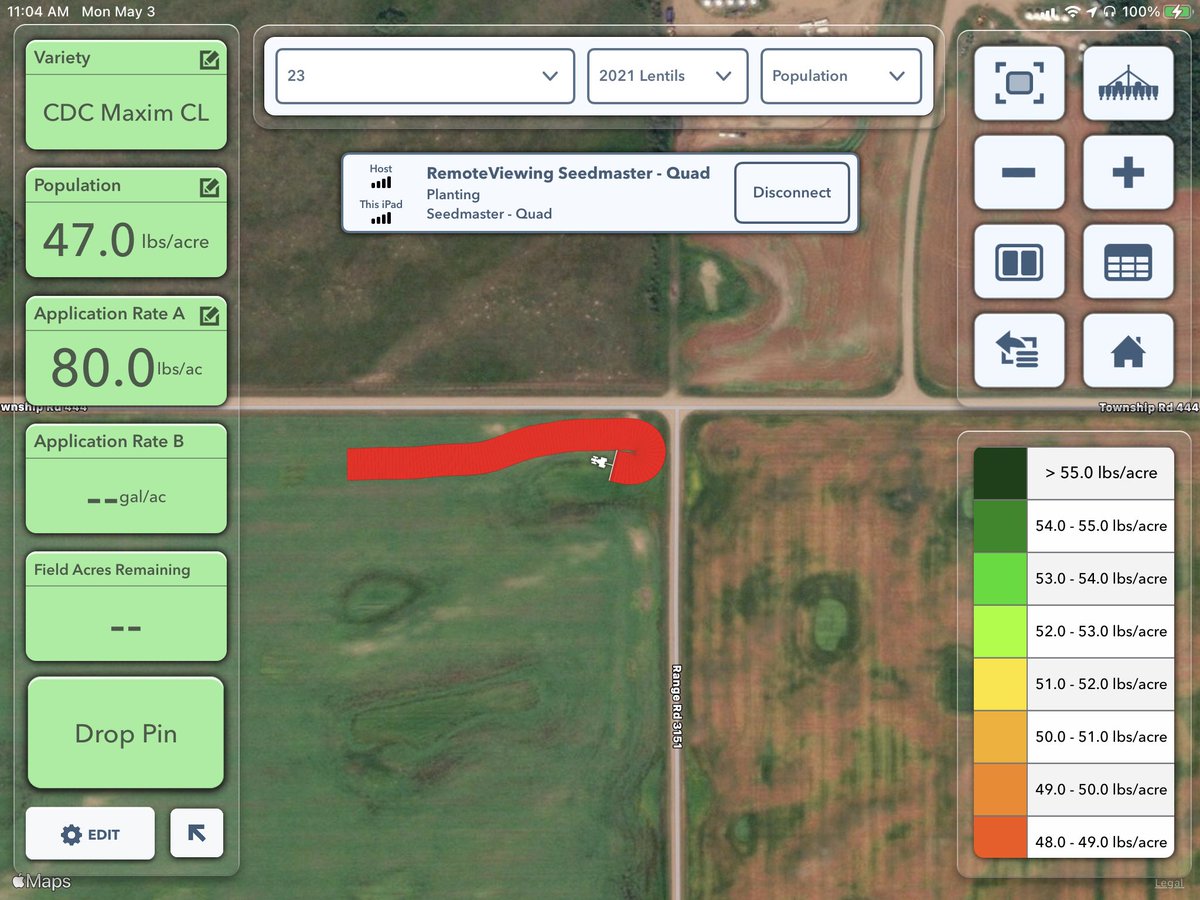Open the 2021 Lentils crop dropdown
The image size is (1200, 900).
pyautogui.click(x=667, y=76)
